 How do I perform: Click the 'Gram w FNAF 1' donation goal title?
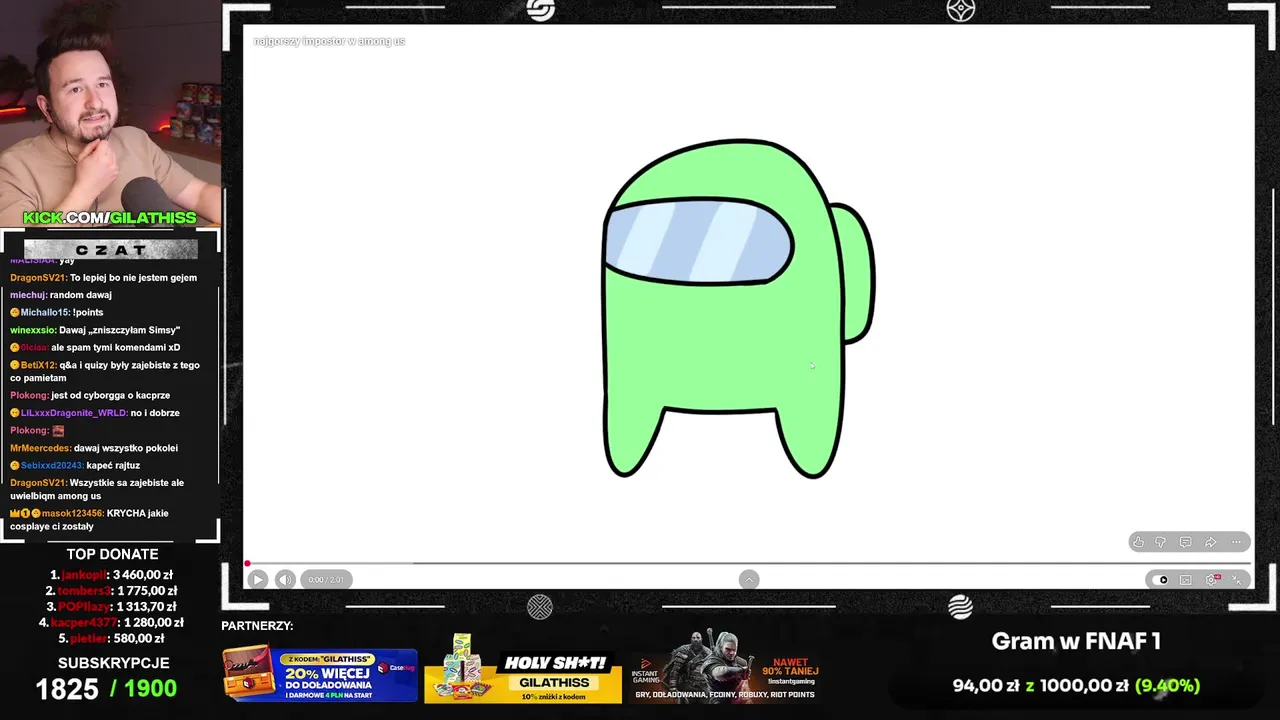1076,641
